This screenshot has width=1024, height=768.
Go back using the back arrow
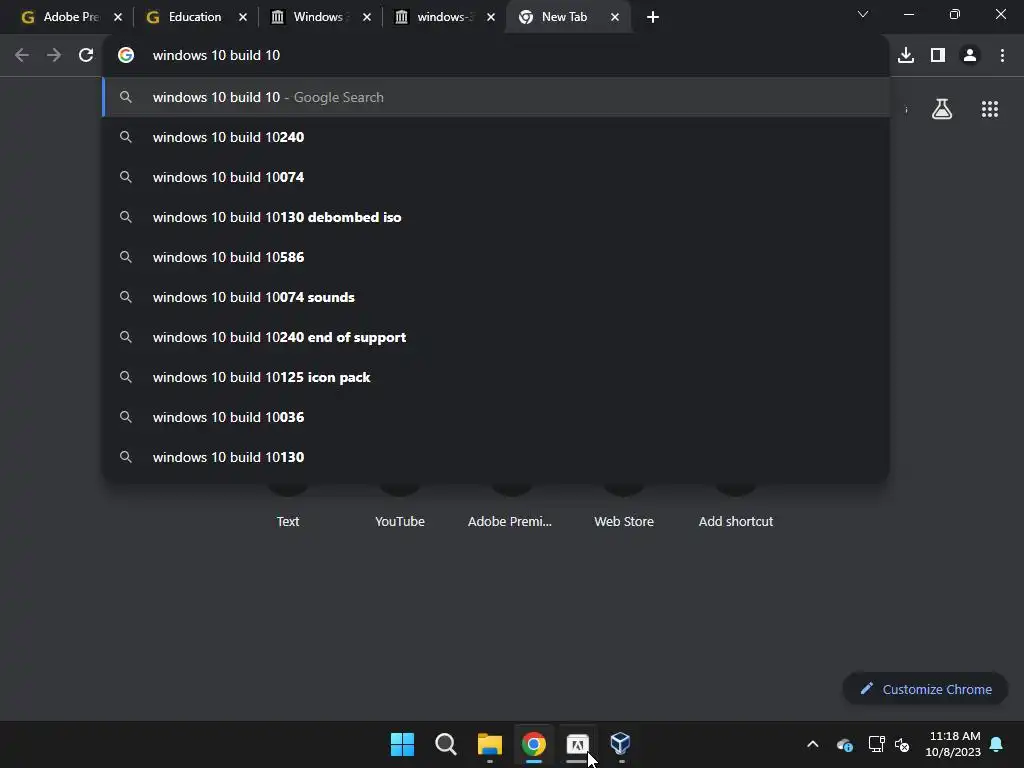pyautogui.click(x=22, y=56)
